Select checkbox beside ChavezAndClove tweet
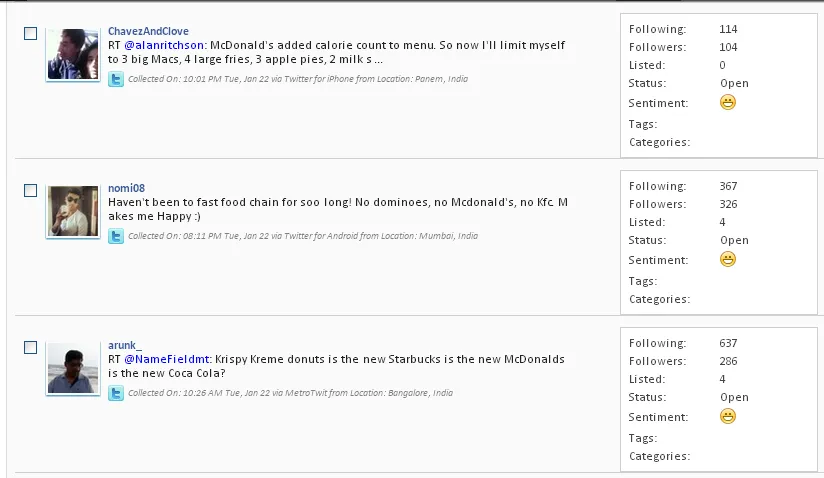This screenshot has width=824, height=478. pyautogui.click(x=30, y=34)
